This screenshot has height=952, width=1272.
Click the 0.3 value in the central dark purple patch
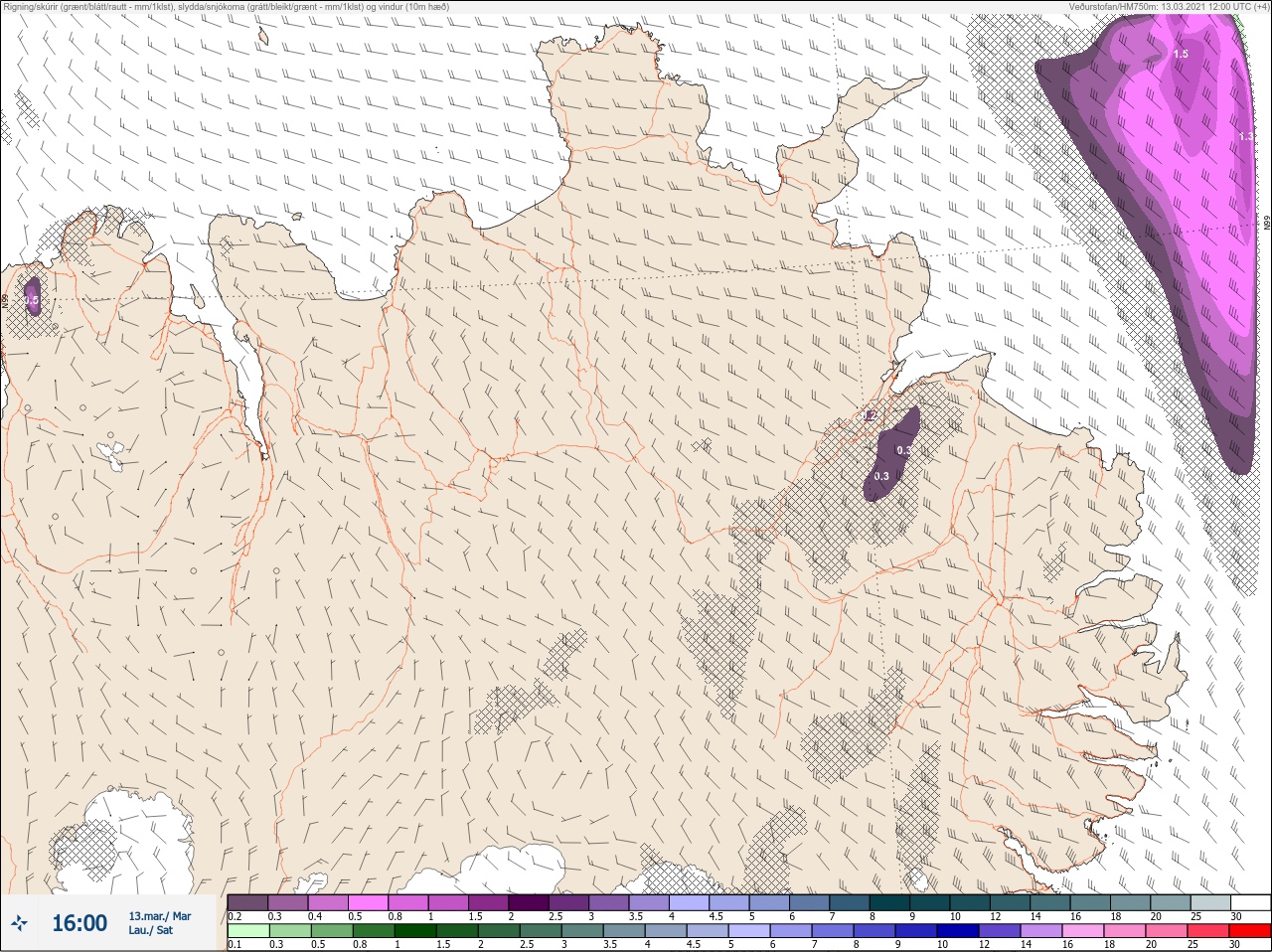(881, 476)
